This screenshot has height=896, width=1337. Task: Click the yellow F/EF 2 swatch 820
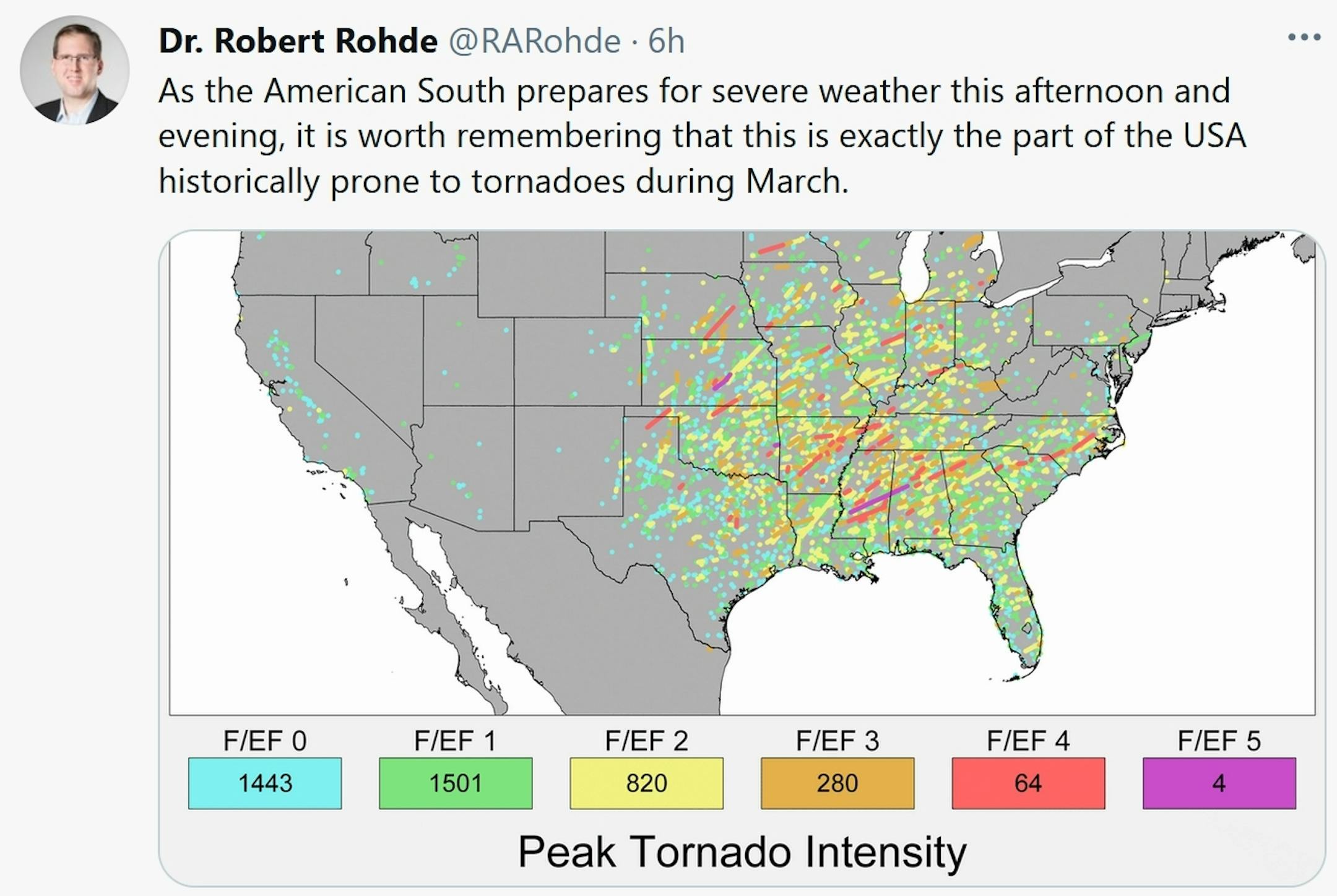[646, 783]
